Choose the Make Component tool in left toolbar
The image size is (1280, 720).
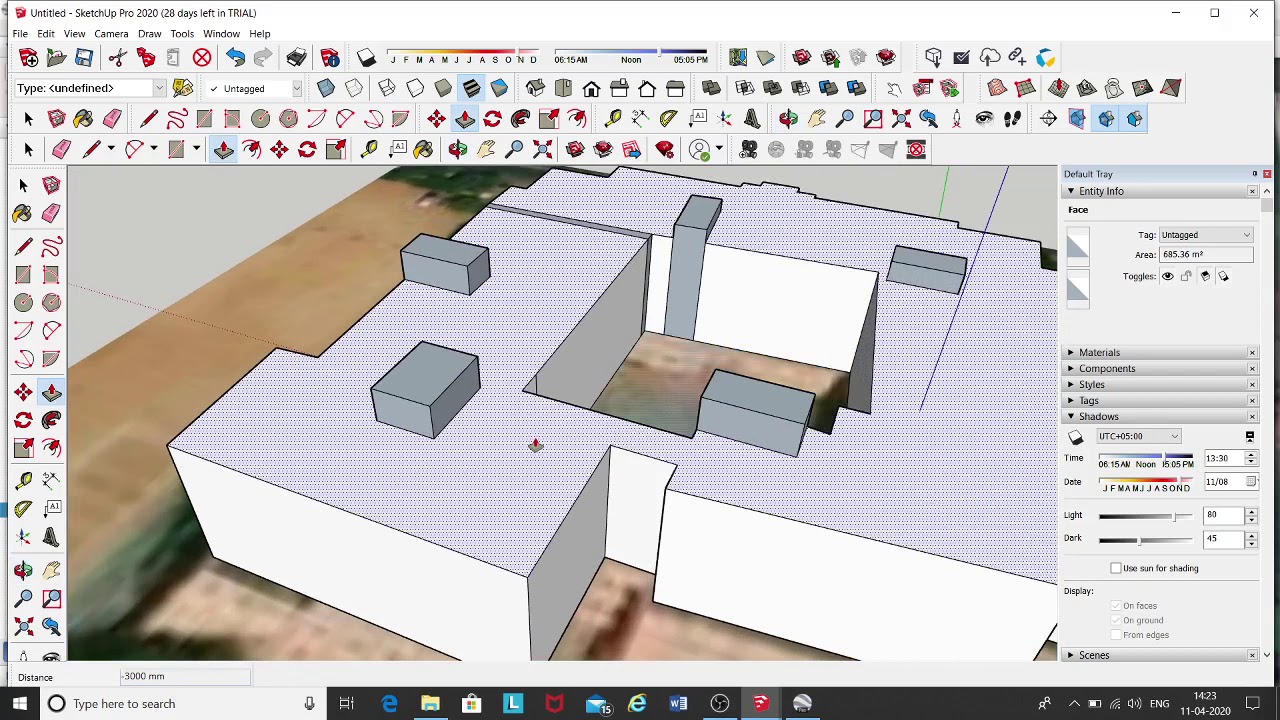pyautogui.click(x=51, y=186)
